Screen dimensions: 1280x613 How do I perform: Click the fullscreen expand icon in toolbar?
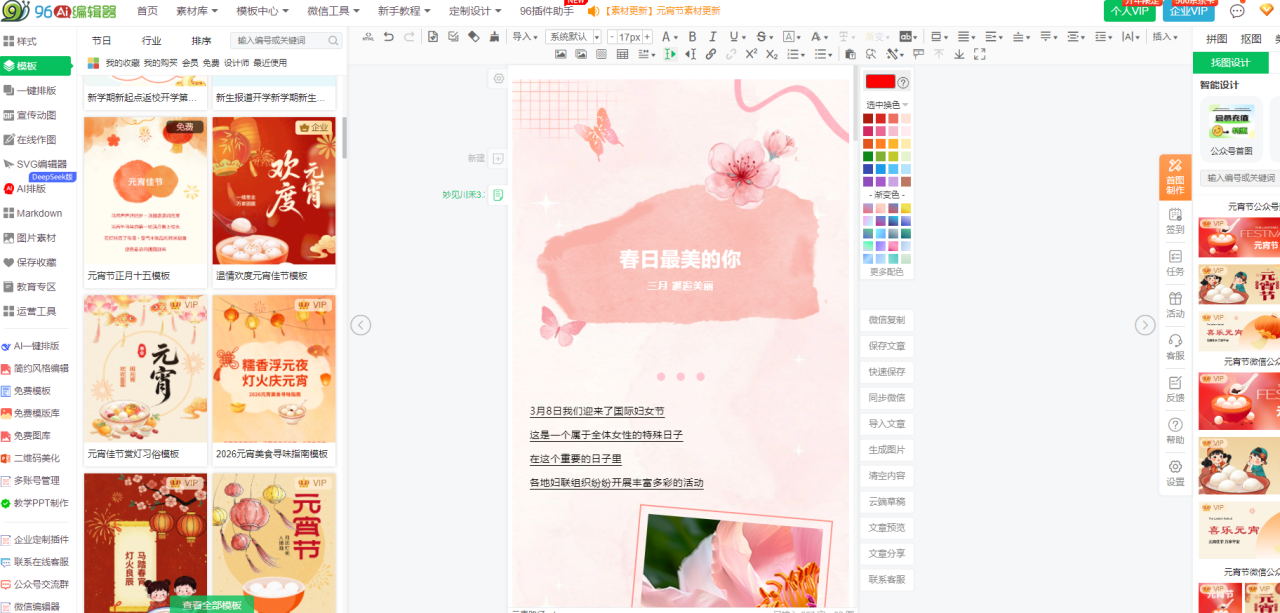click(x=979, y=54)
